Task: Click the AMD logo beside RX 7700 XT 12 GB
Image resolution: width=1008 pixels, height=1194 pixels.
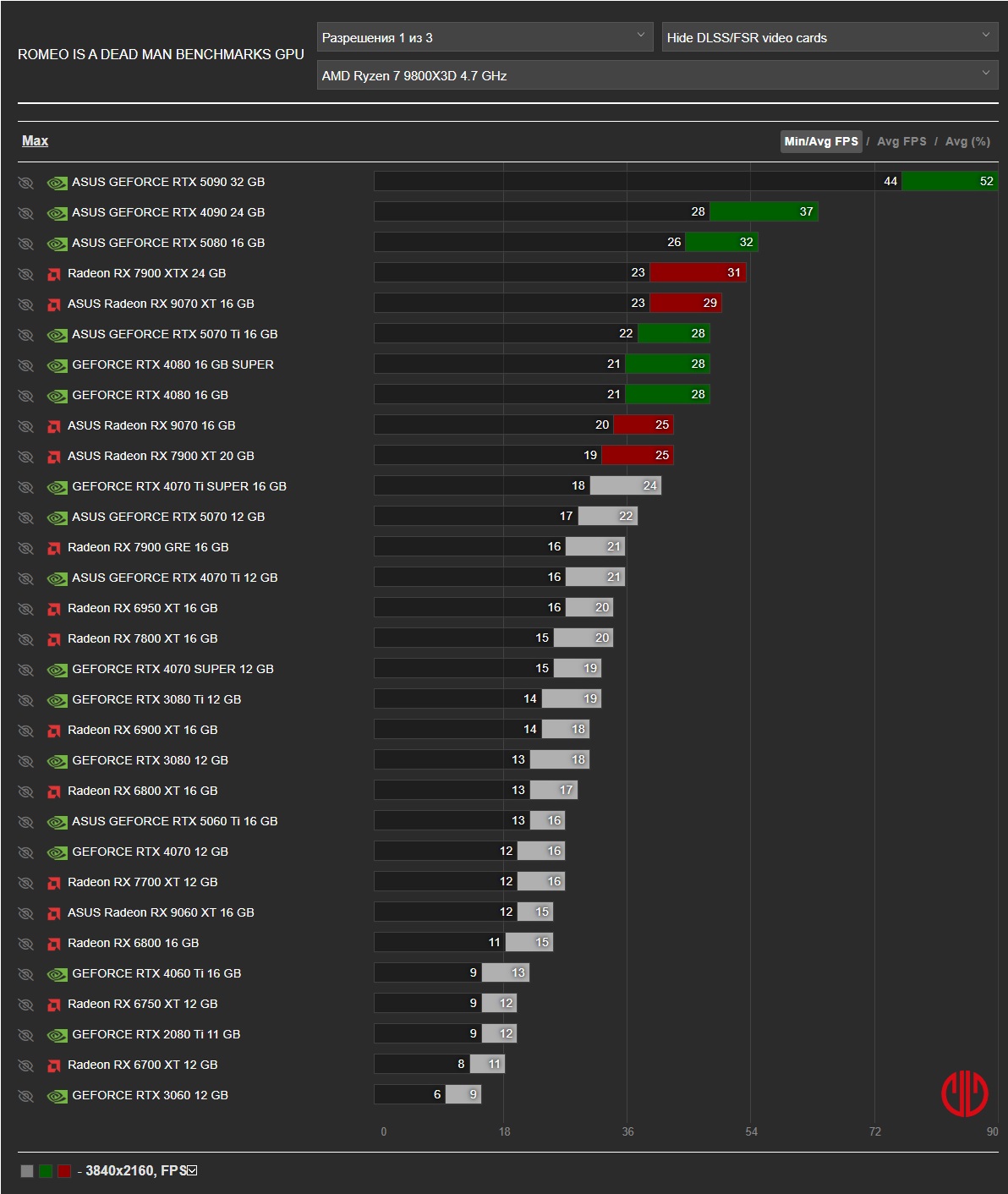Action: (54, 883)
